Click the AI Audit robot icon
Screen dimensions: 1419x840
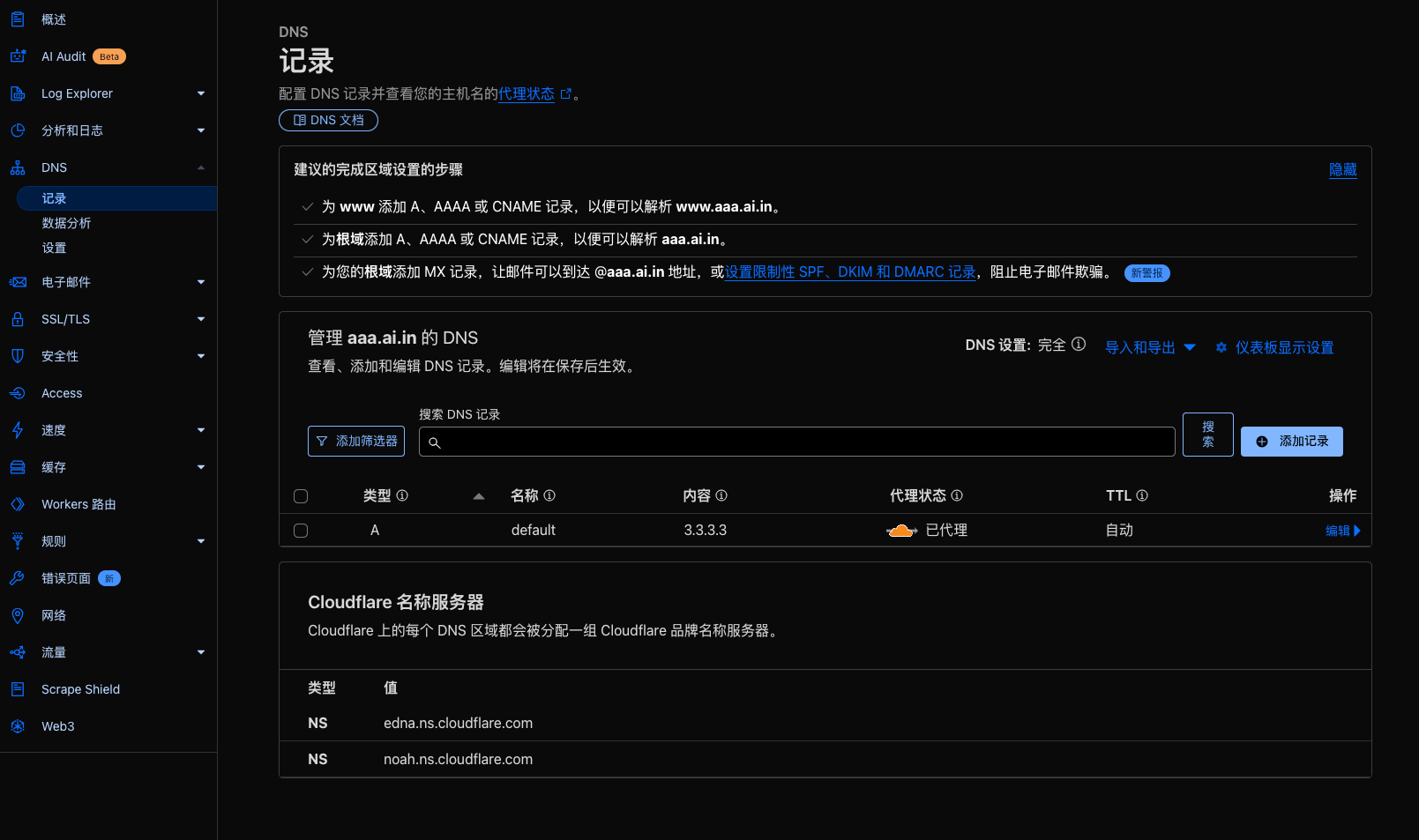pyautogui.click(x=18, y=56)
